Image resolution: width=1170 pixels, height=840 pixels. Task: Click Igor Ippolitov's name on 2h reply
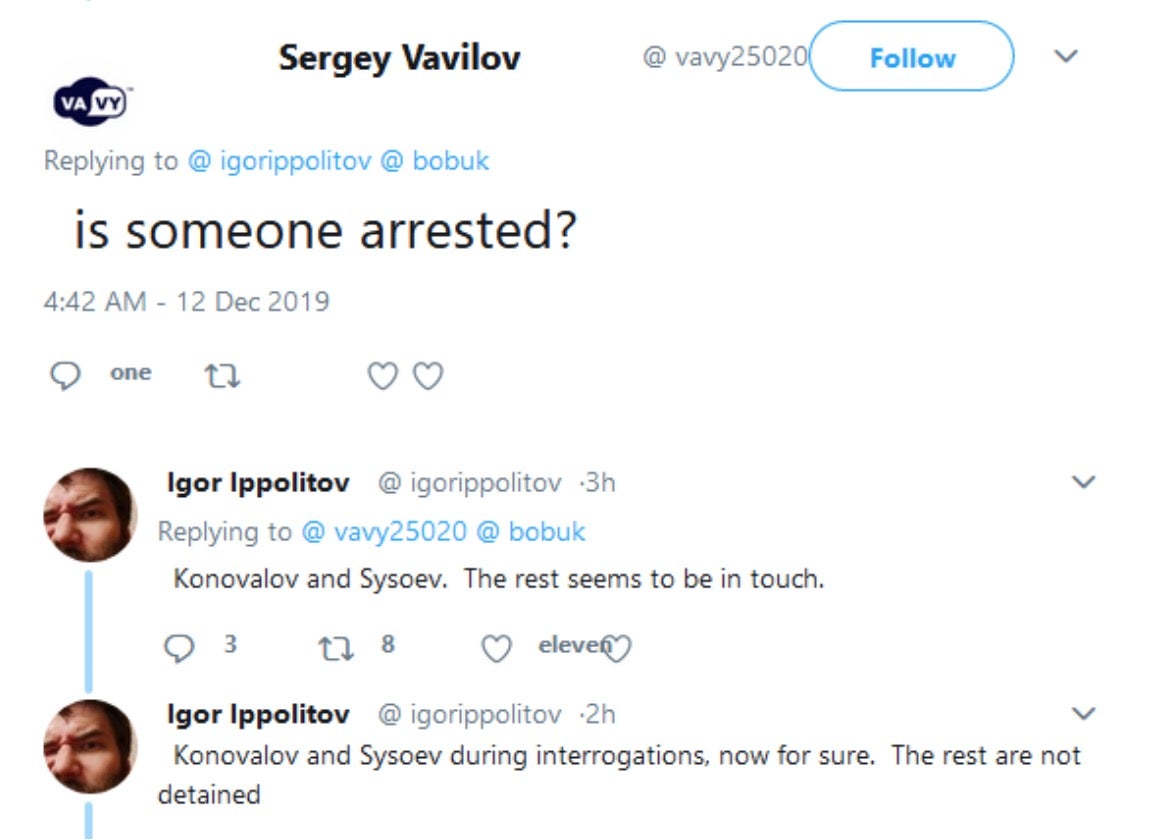[x=258, y=714]
